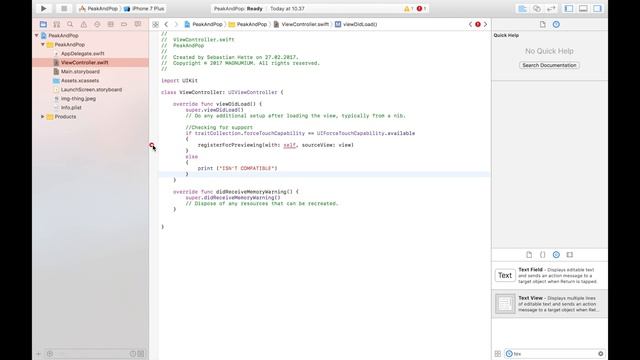Open the PeakAndPop scheme selector
Screen dimensions: 640x360
tap(98, 9)
